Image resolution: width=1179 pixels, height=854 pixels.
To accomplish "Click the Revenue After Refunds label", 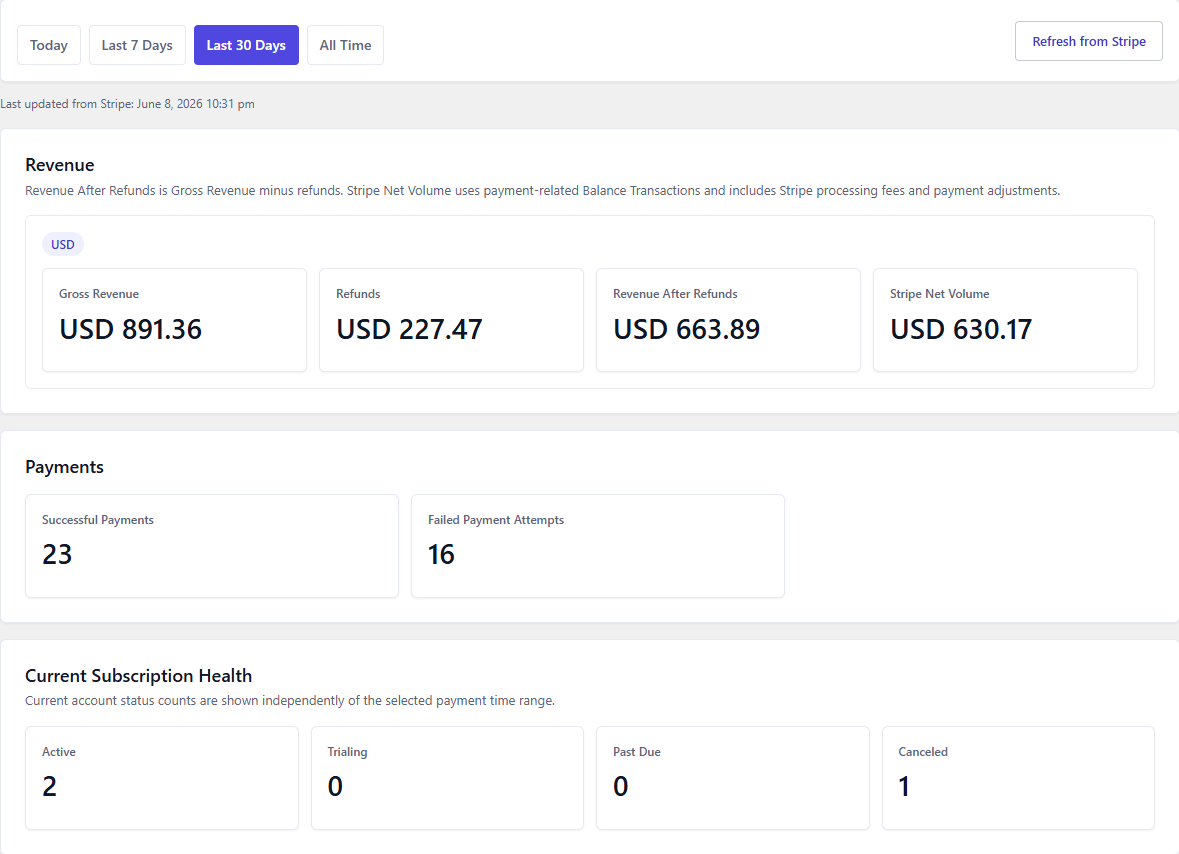I will pyautogui.click(x=674, y=294).
